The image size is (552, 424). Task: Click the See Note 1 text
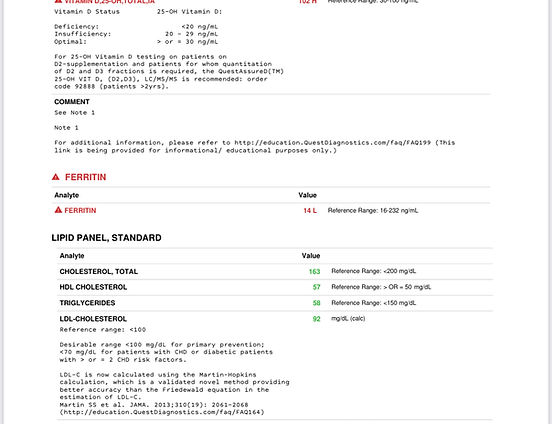pyautogui.click(x=75, y=113)
